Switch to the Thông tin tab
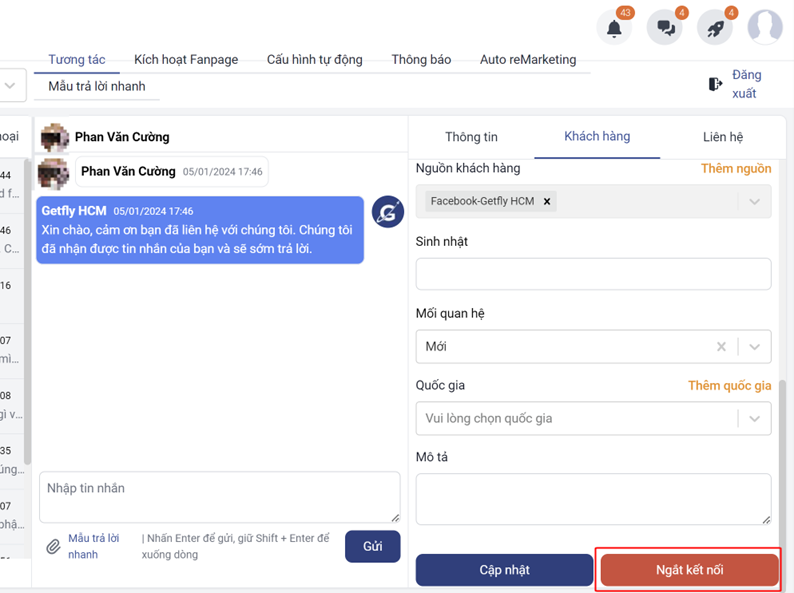 click(x=471, y=137)
